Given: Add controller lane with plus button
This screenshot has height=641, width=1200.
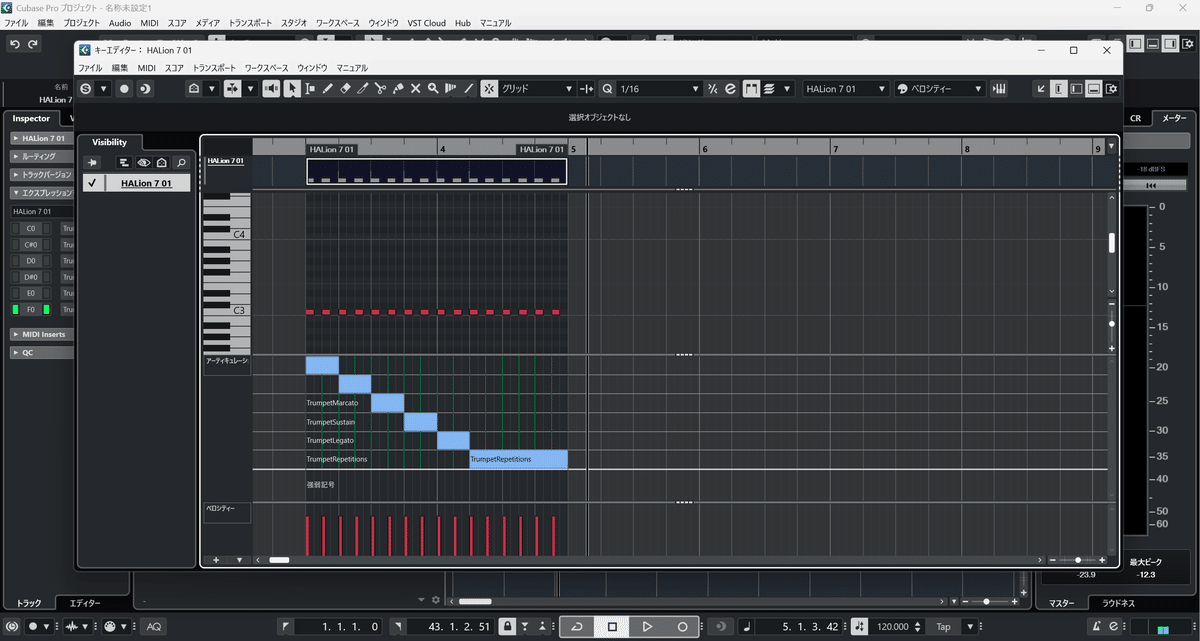Looking at the screenshot, I should pyautogui.click(x=216, y=560).
